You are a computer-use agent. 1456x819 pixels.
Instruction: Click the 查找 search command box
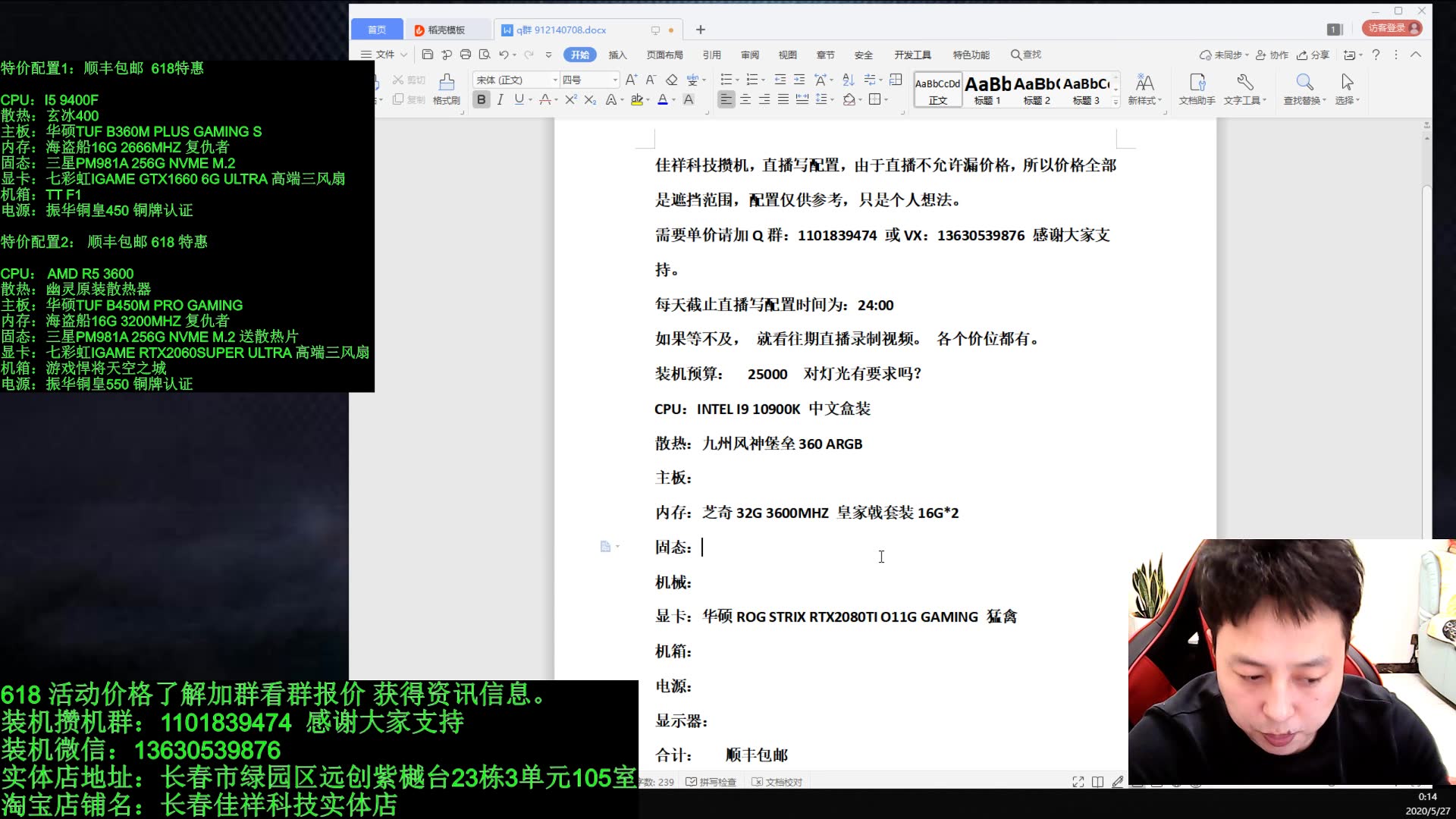[1026, 55]
